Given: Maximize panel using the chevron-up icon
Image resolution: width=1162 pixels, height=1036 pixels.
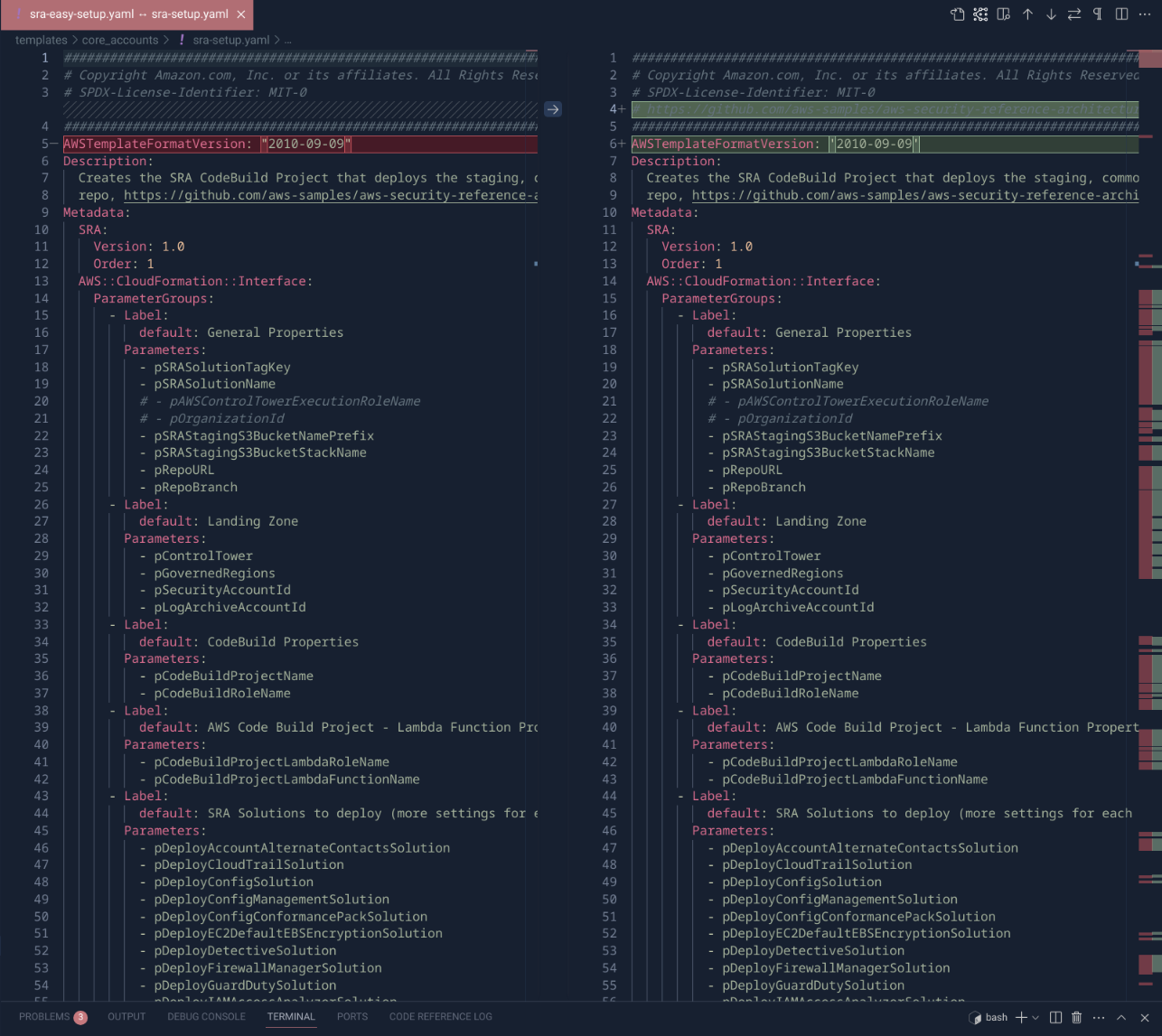Looking at the screenshot, I should [x=1121, y=1017].
